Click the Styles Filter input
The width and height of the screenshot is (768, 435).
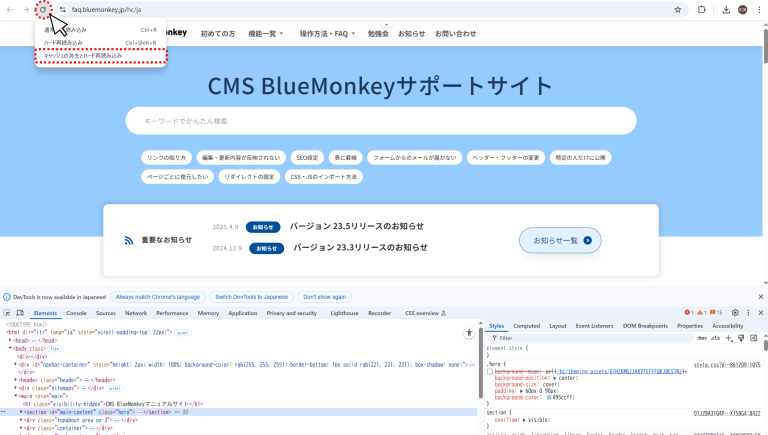592,338
